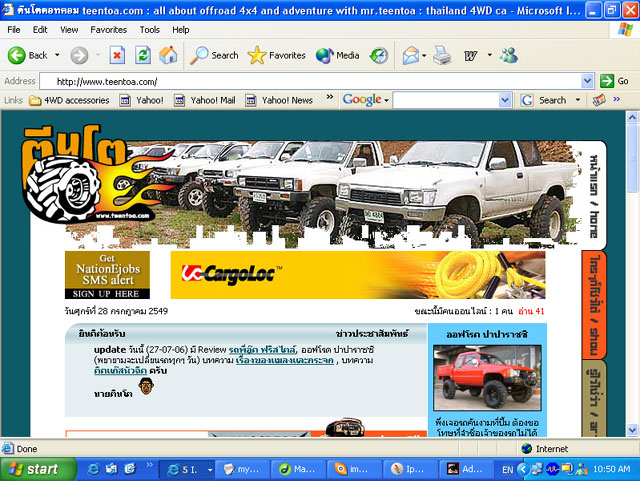Open the Messenger icon in toolbar

[508, 55]
